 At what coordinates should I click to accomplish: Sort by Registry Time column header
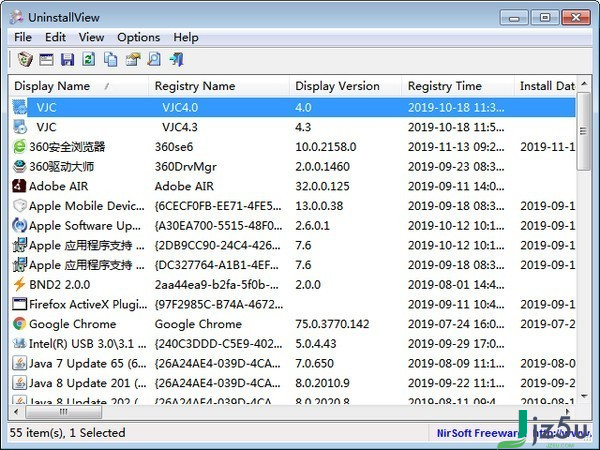[x=458, y=86]
